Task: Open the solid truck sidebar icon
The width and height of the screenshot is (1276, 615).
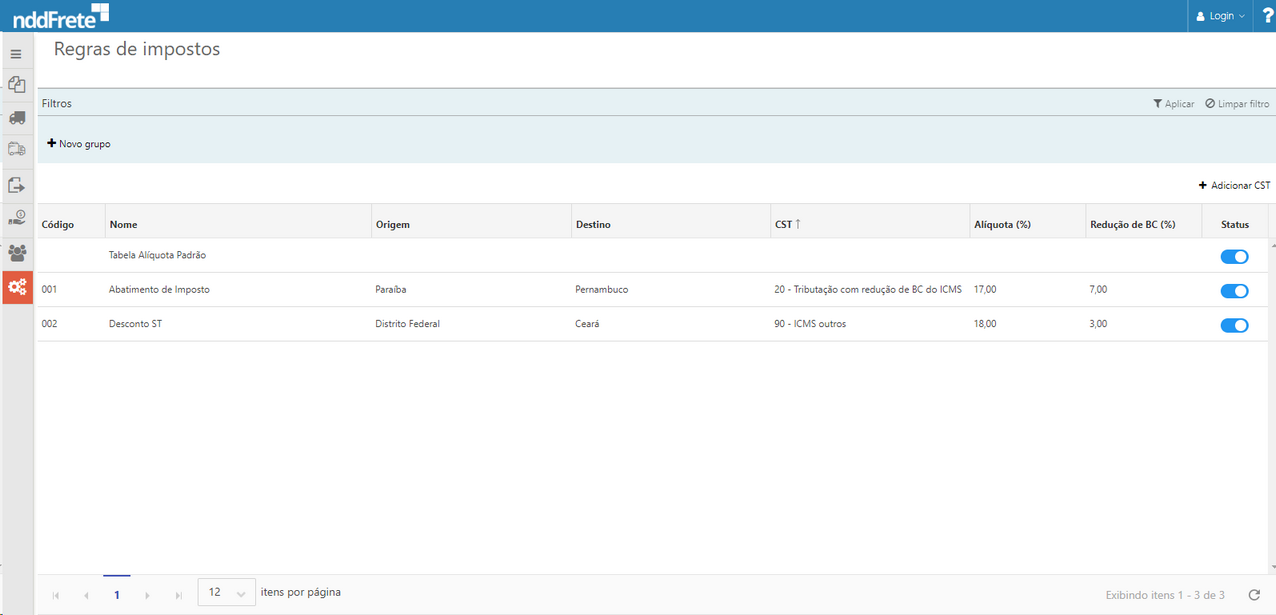Action: pos(16,118)
